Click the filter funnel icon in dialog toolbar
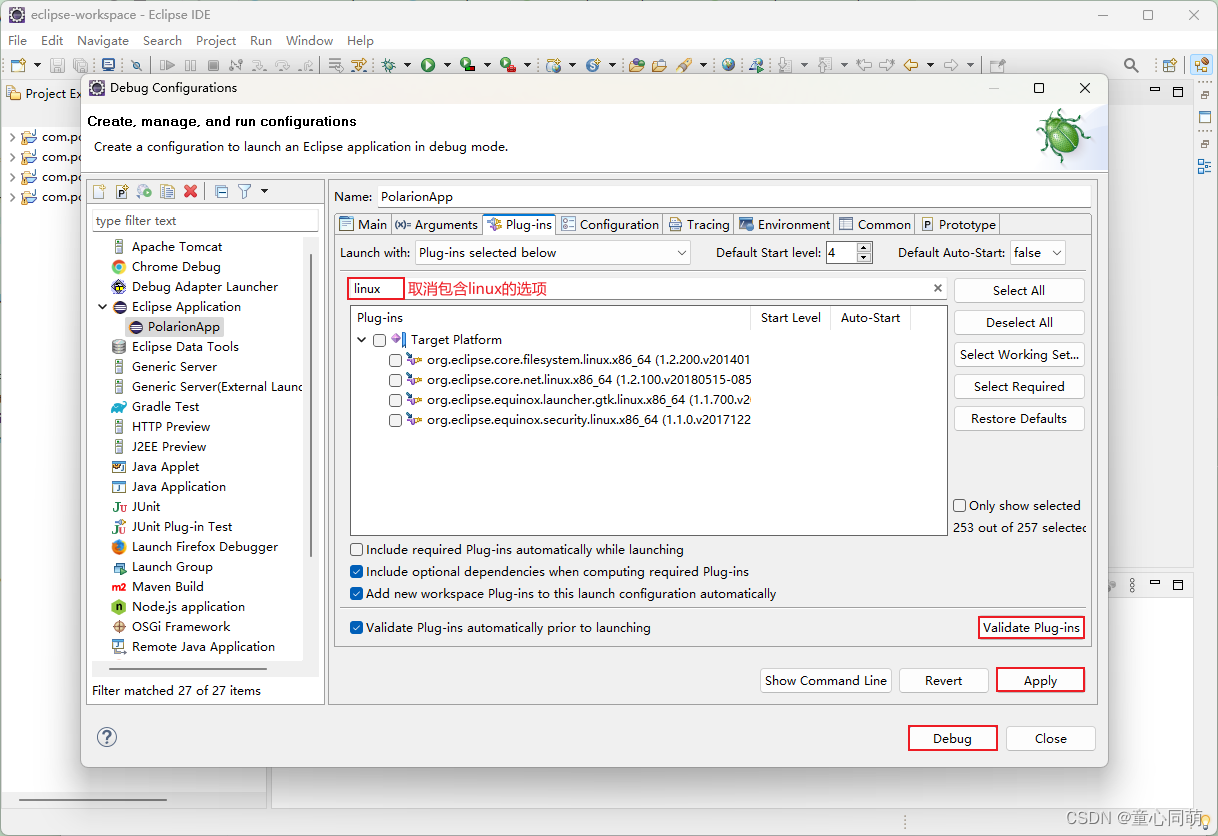 tap(244, 191)
